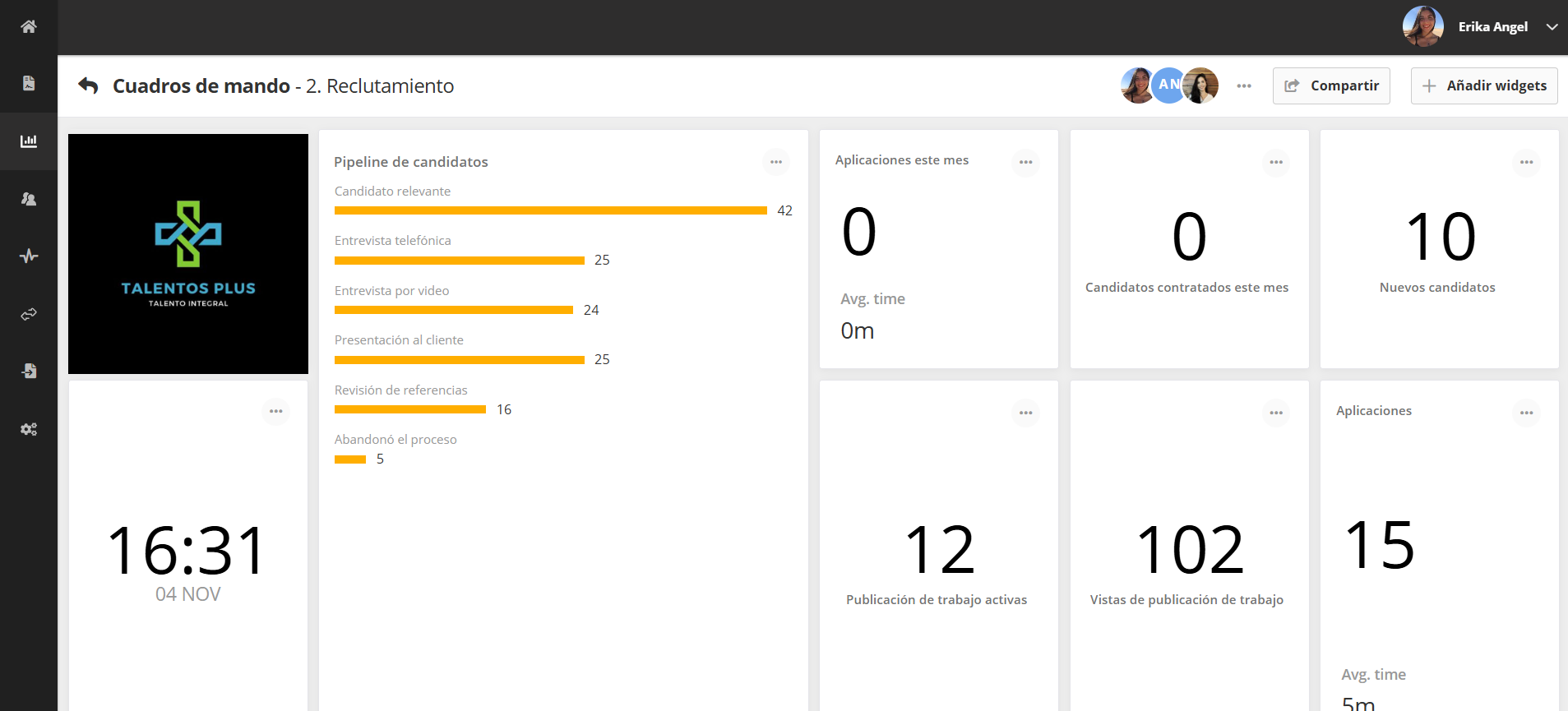The height and width of the screenshot is (711, 1568).
Task: Open options menu for Pipeline de candidatos widget
Action: (775, 162)
